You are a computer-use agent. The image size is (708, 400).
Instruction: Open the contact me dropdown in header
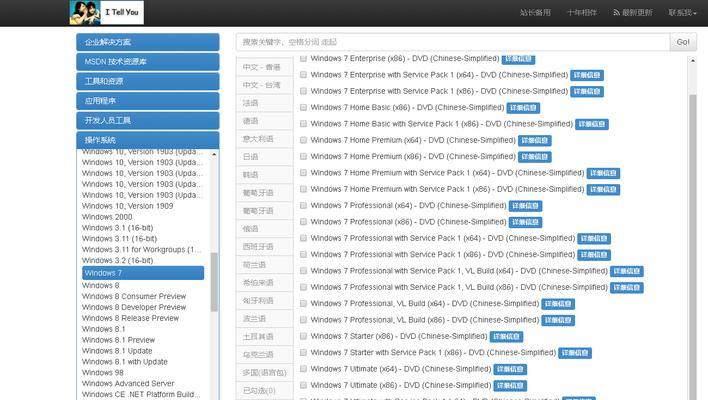(x=682, y=13)
